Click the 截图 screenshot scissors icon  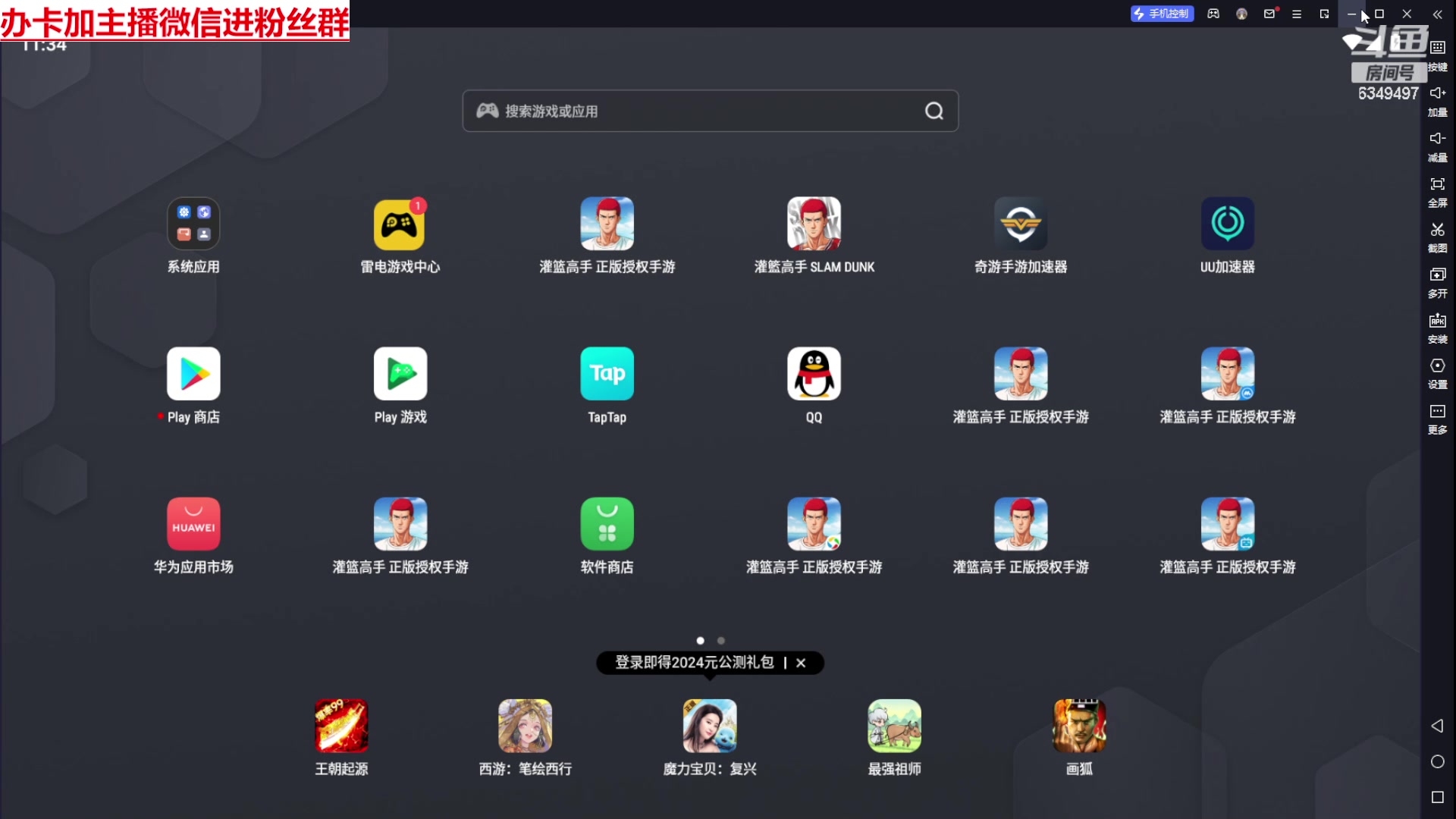1437,231
